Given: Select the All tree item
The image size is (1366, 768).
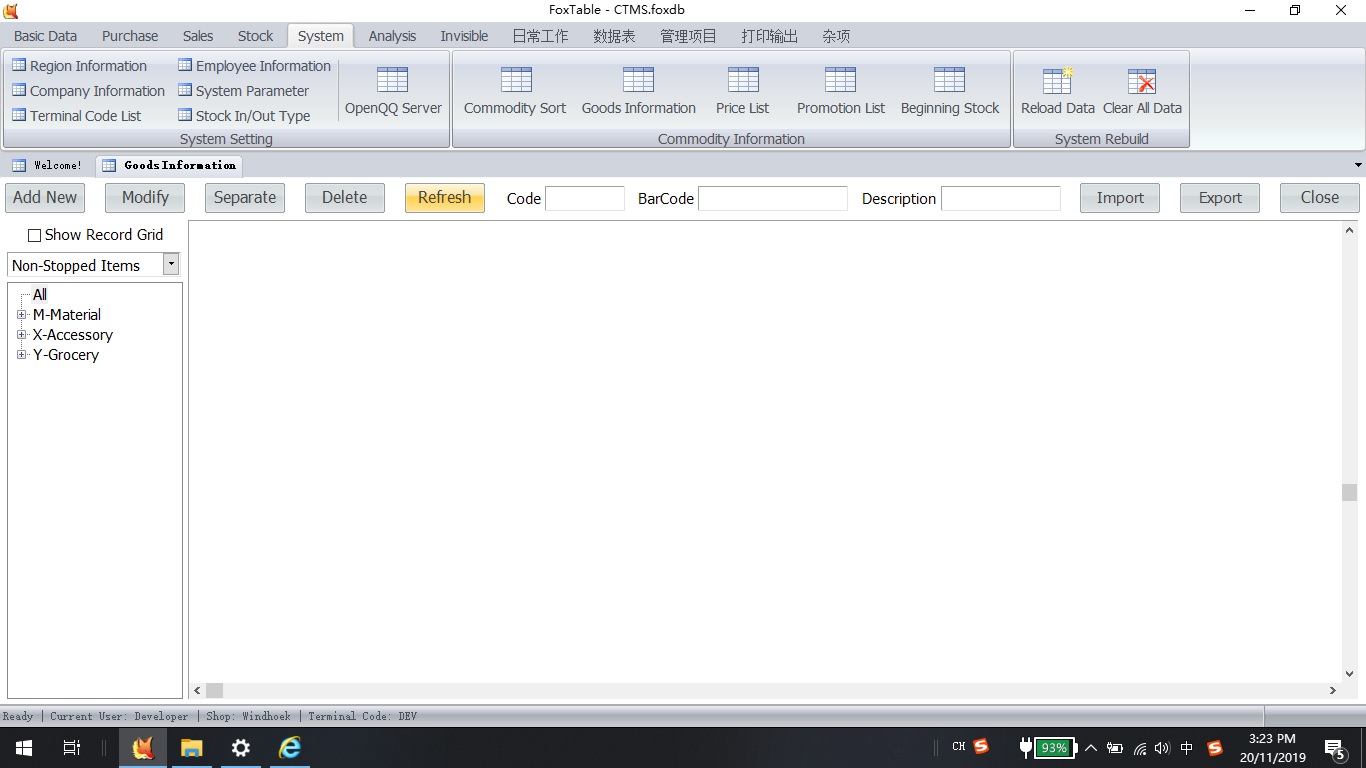Looking at the screenshot, I should [x=40, y=294].
